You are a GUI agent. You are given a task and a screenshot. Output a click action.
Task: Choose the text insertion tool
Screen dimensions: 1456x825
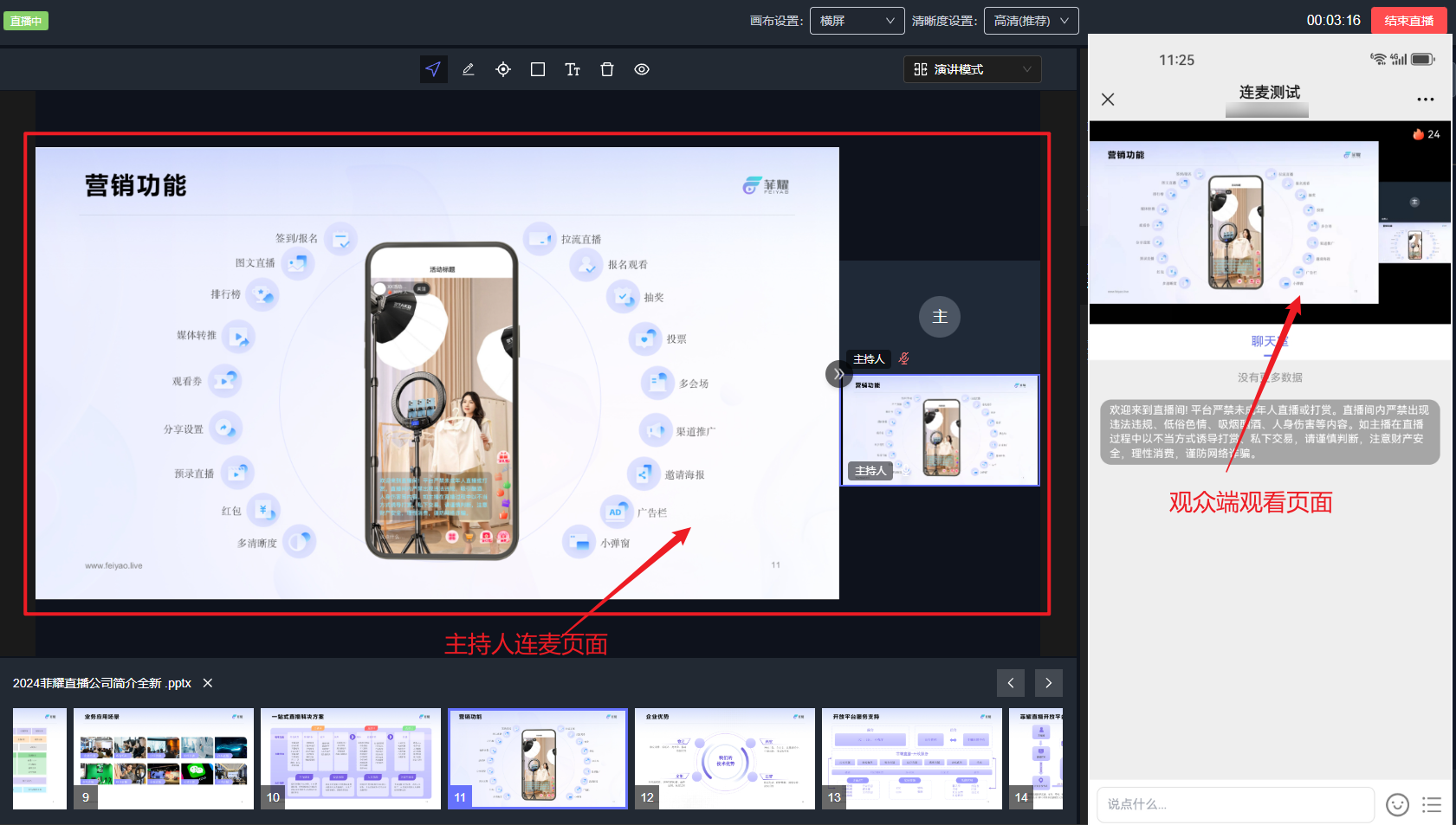pos(573,69)
